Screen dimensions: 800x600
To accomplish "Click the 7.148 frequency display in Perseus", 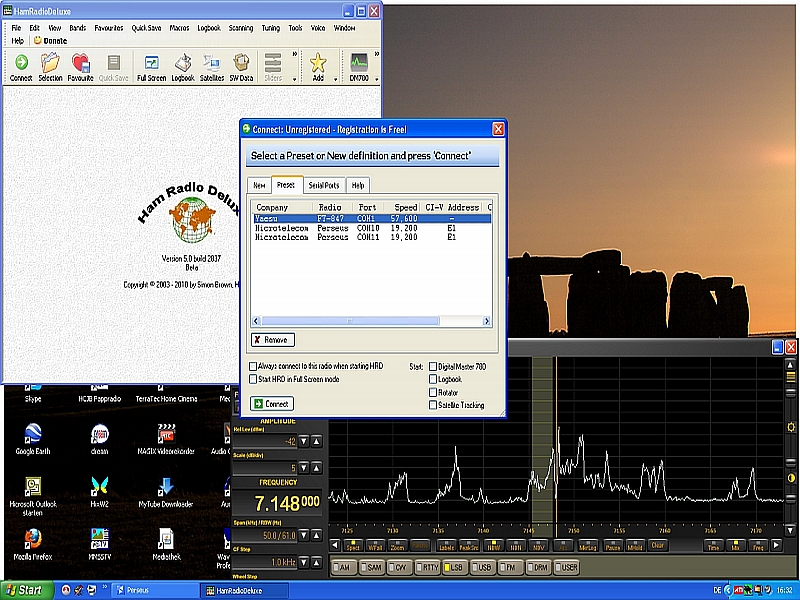I will click(x=278, y=504).
